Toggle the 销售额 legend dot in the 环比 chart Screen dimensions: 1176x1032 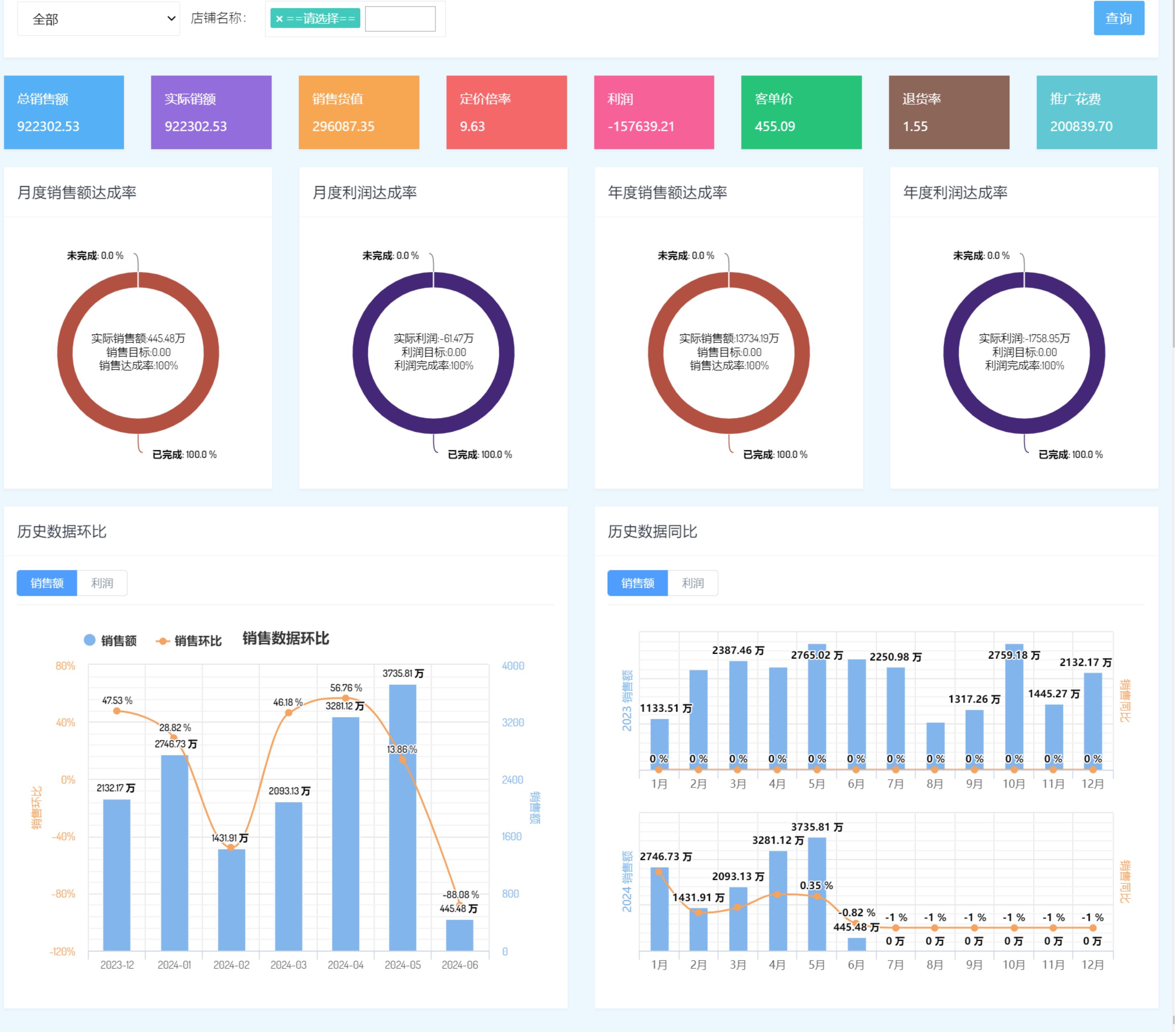tap(90, 640)
